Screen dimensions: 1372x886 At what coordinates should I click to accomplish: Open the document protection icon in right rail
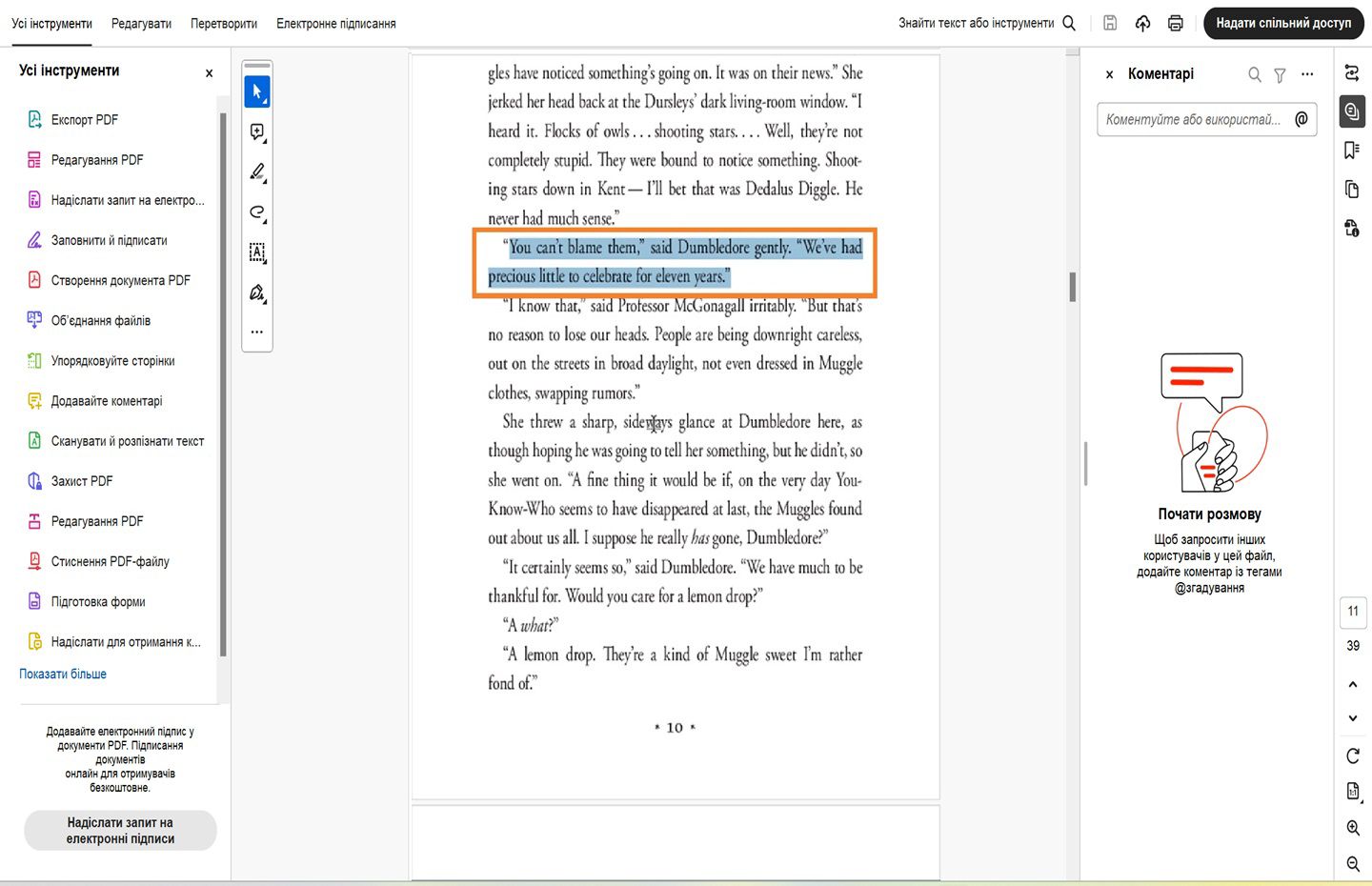tap(1352, 229)
